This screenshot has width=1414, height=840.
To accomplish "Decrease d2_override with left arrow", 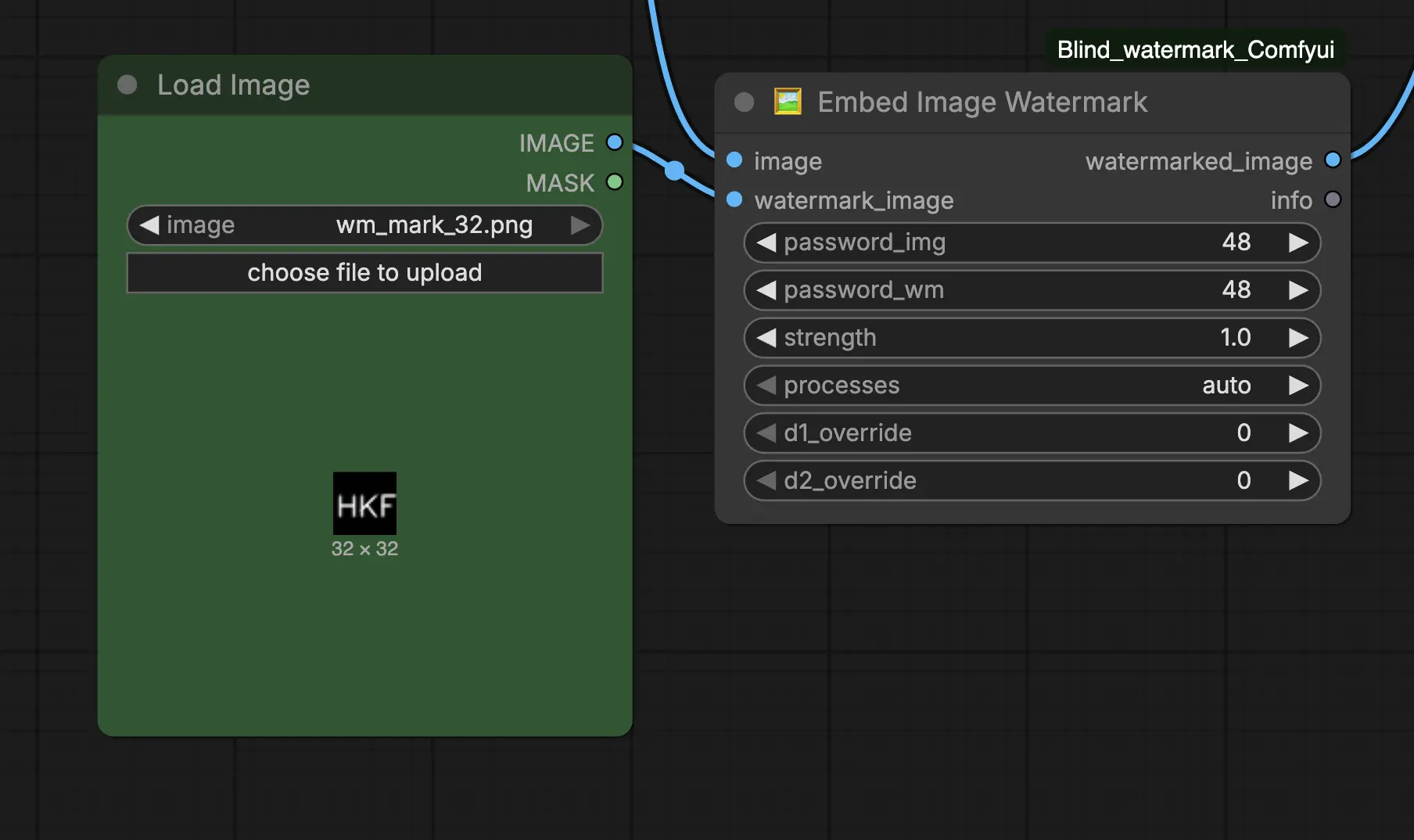I will (766, 481).
